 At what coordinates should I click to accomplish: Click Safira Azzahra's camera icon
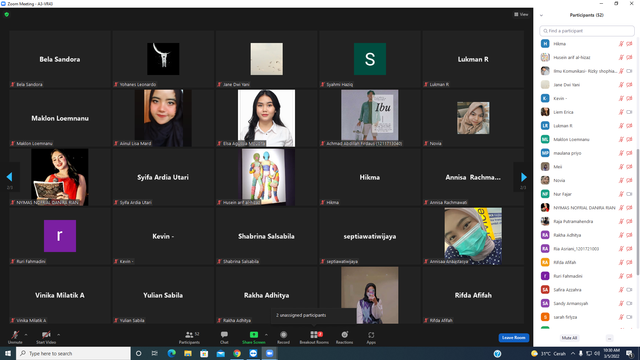click(x=629, y=290)
